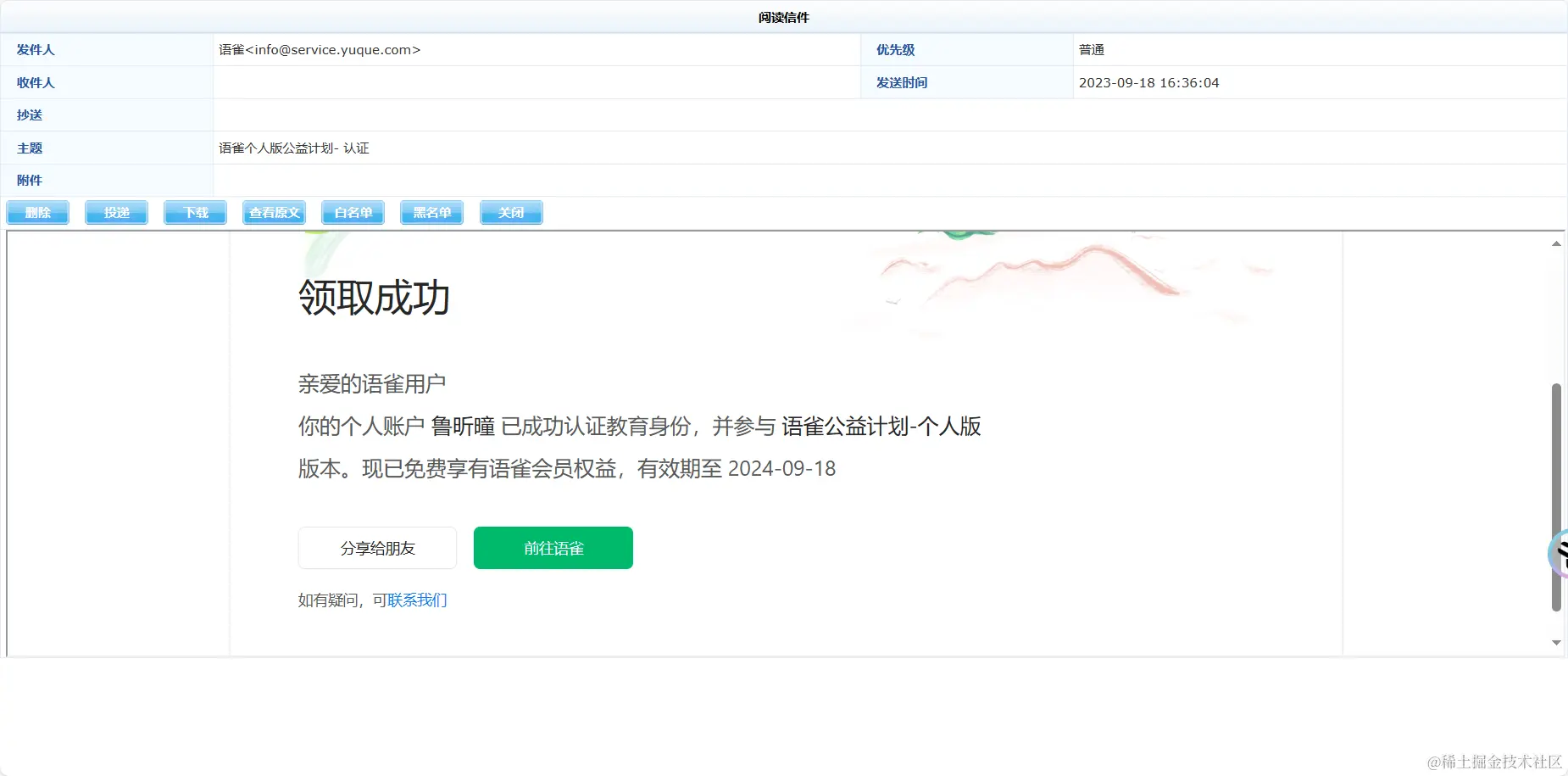Click the expiry date 2024-09-18

[x=781, y=469]
